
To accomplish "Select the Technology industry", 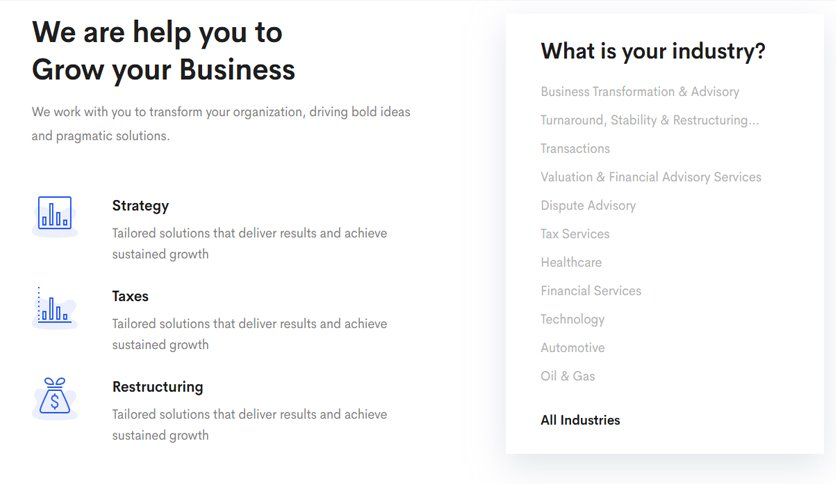I will pyautogui.click(x=572, y=319).
